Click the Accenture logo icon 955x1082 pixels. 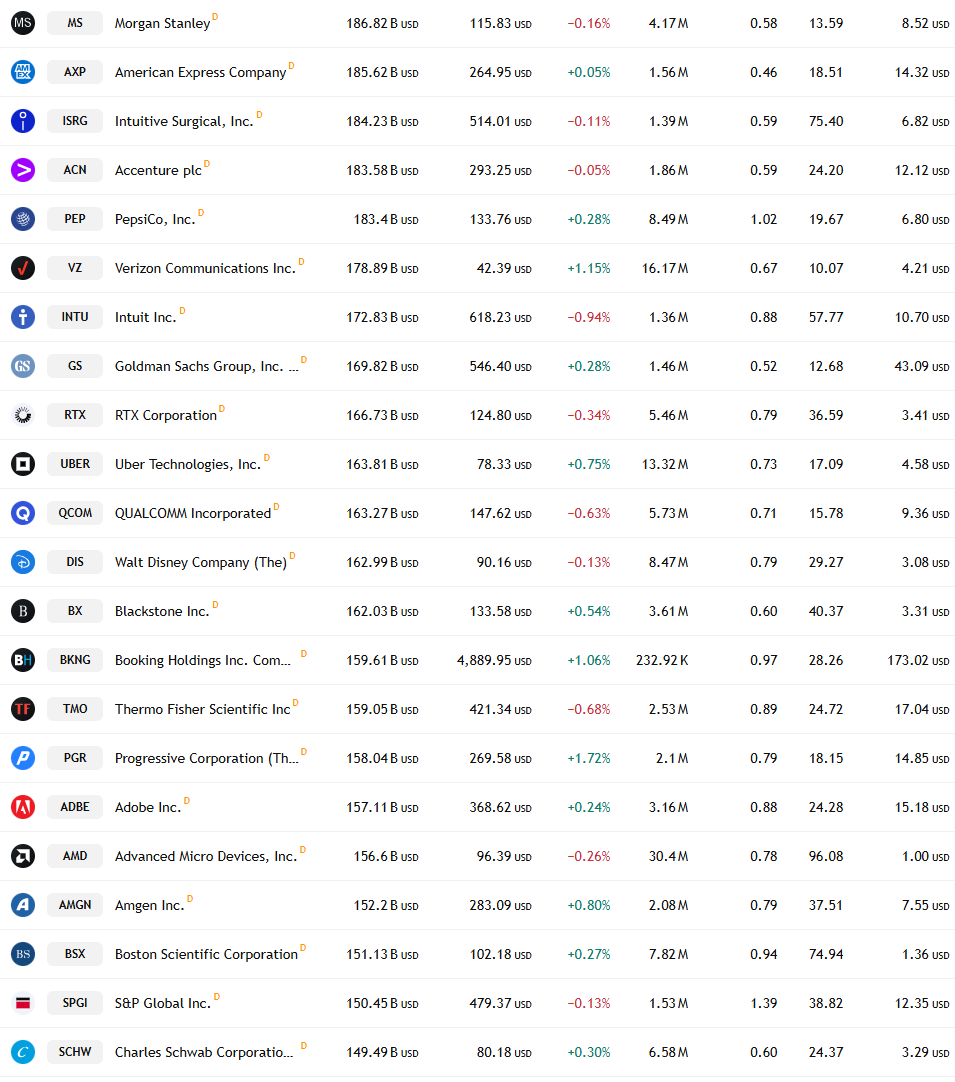(23, 170)
